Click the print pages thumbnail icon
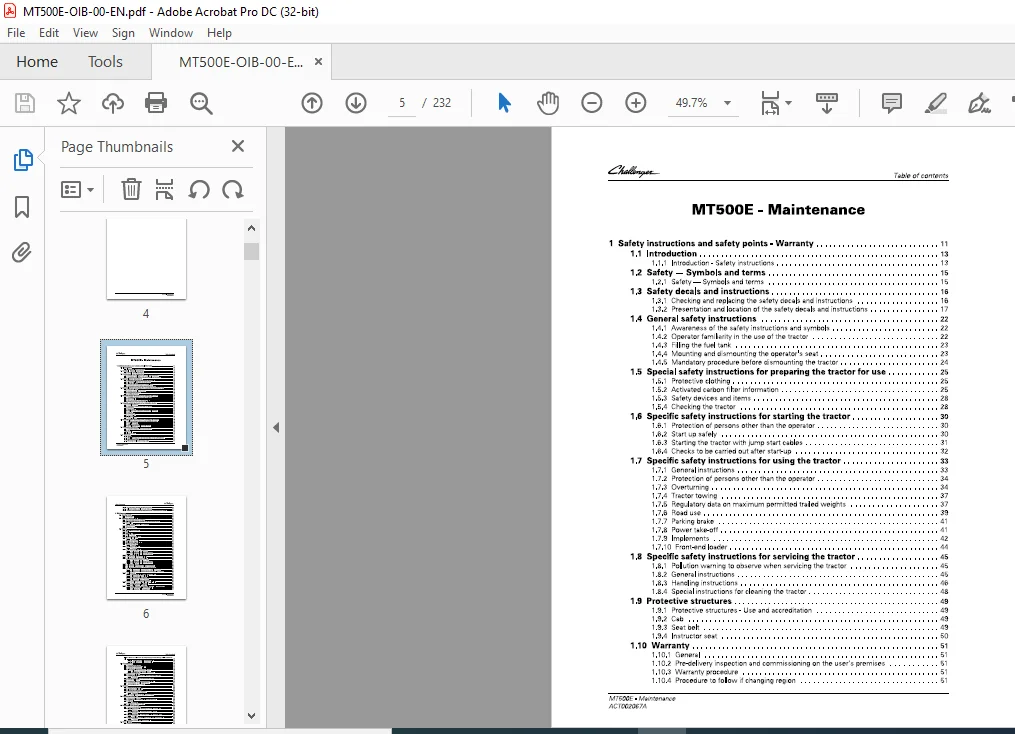Image resolution: width=1015 pixels, height=734 pixels. pyautogui.click(x=164, y=190)
